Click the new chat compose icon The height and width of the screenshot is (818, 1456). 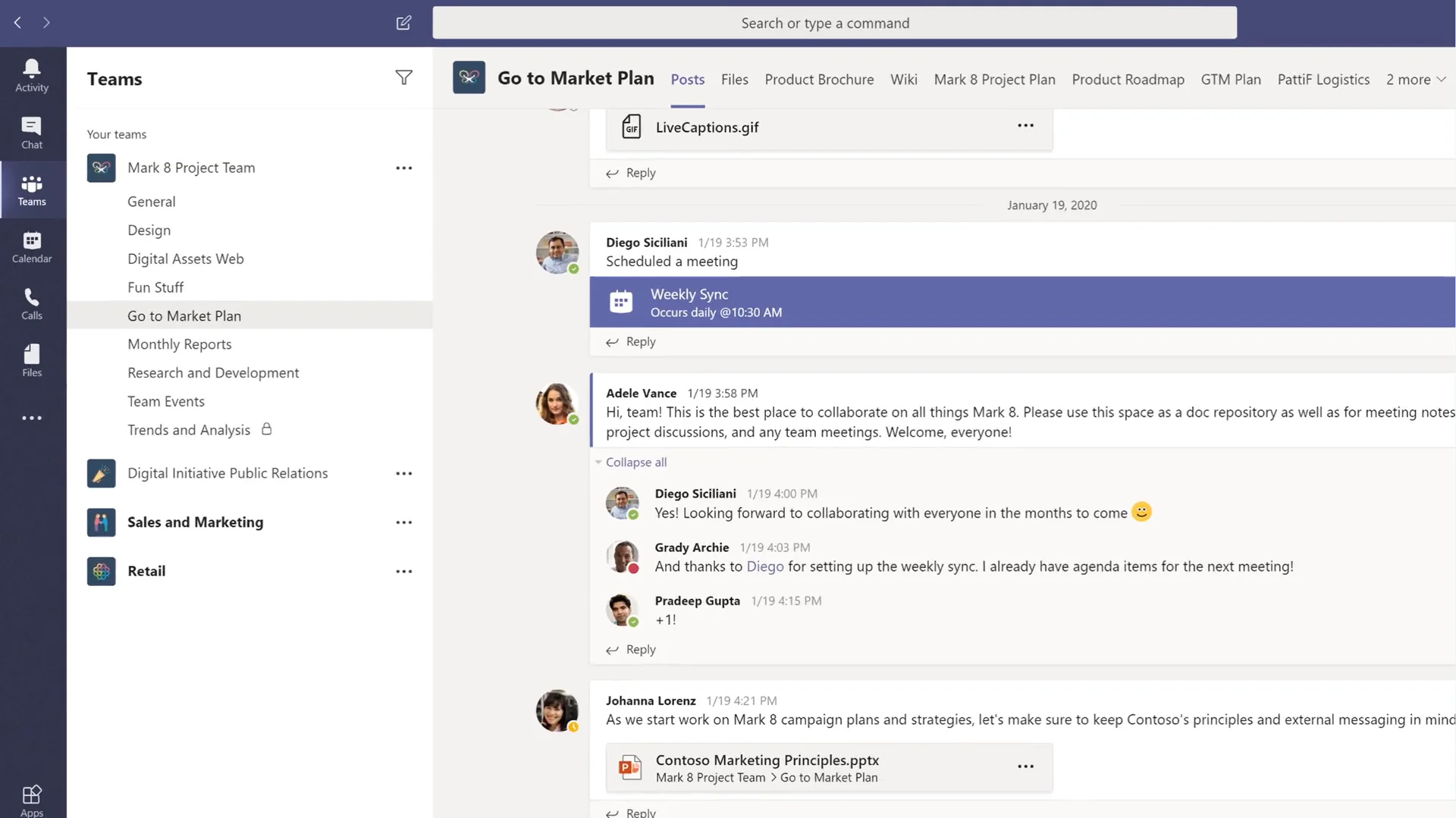[403, 23]
